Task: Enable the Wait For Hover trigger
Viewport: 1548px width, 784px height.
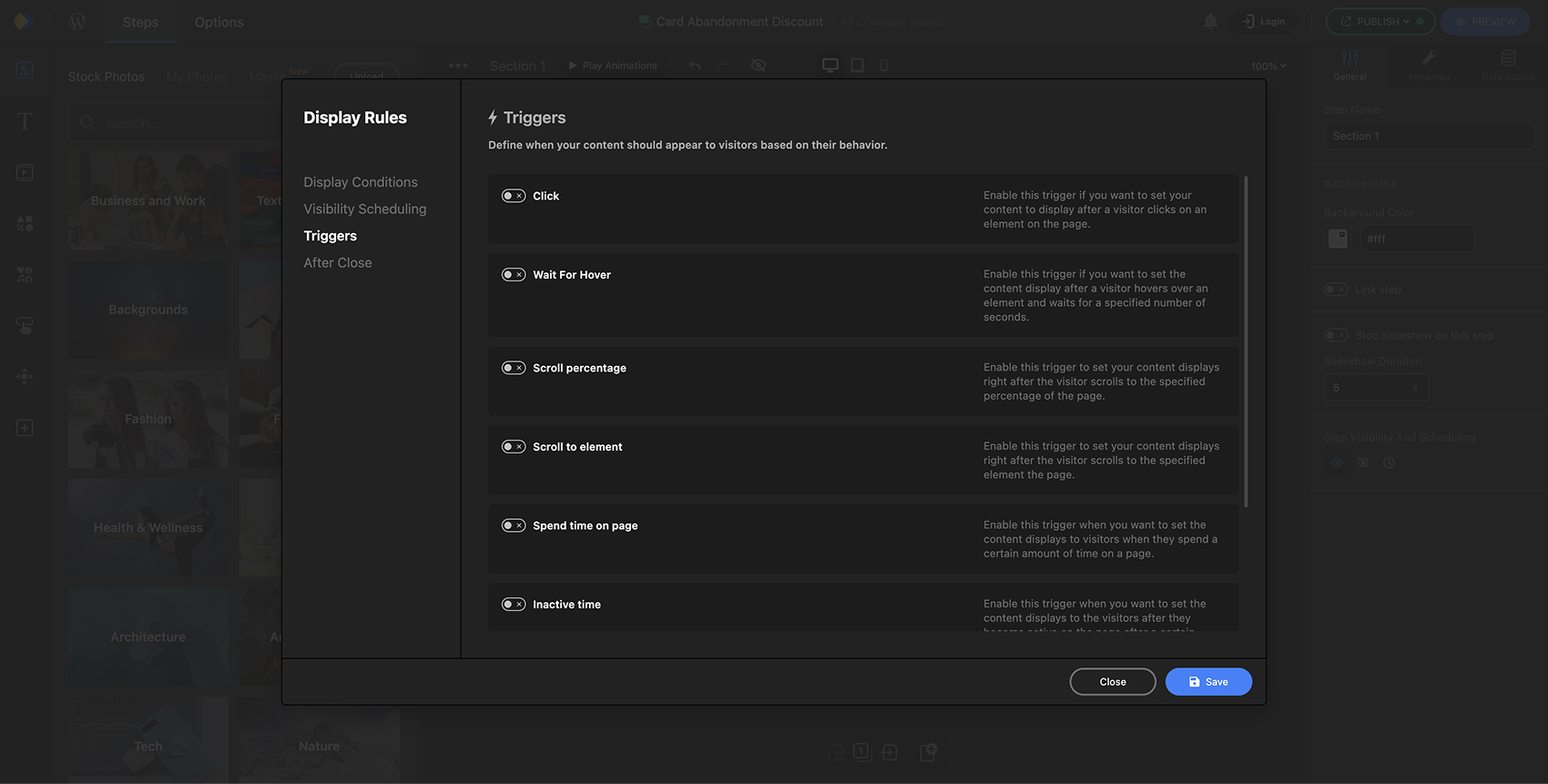Action: click(514, 275)
